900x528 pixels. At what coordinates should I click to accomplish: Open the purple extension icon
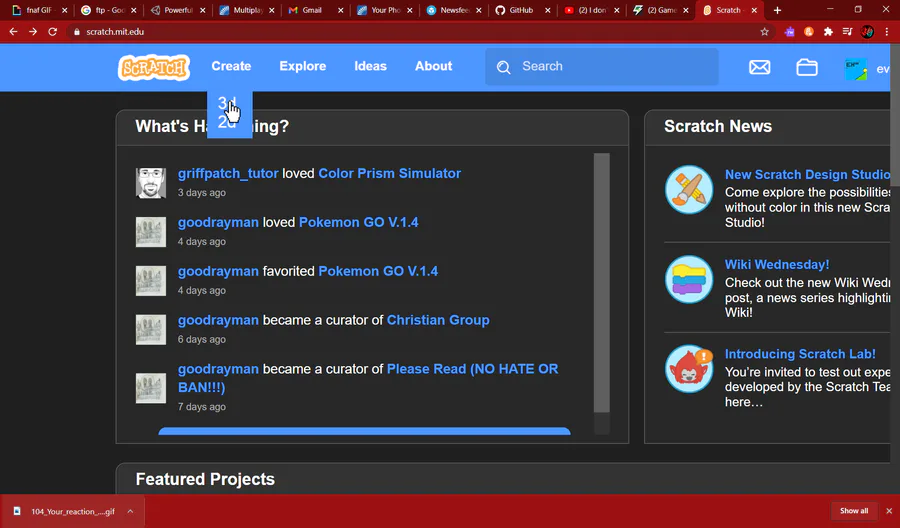790,32
